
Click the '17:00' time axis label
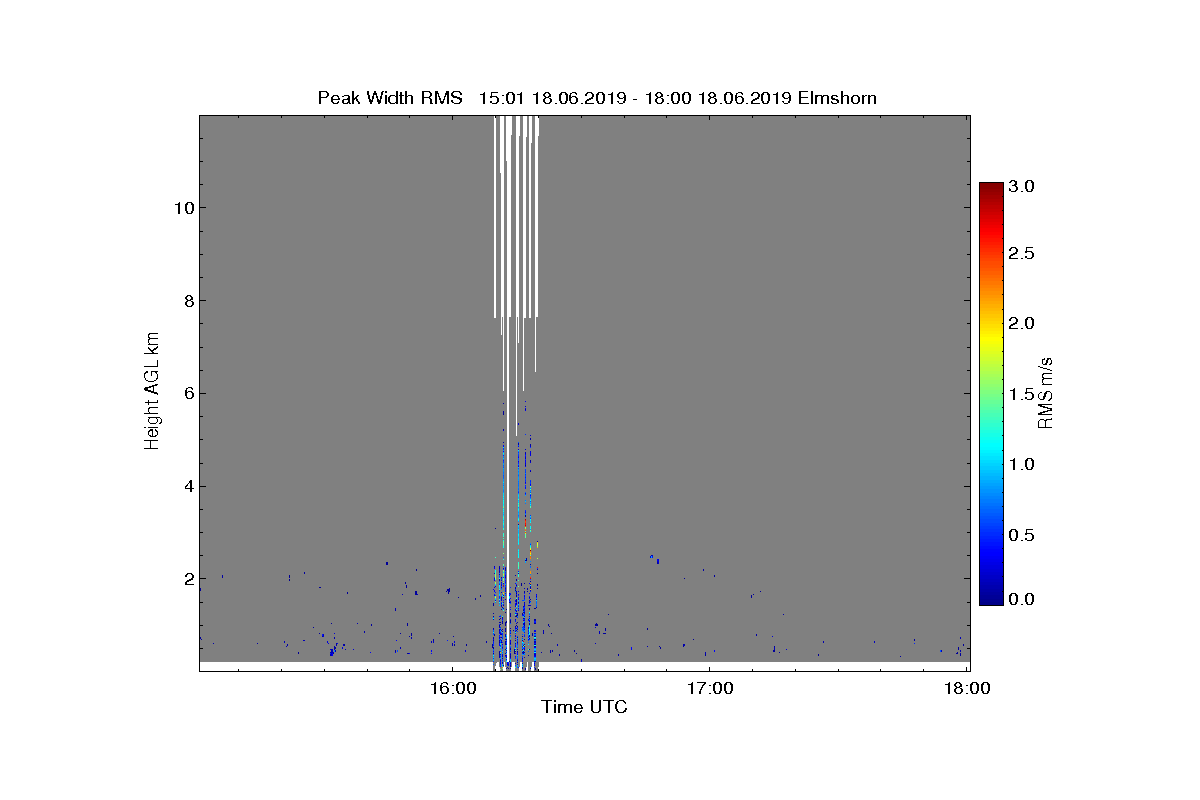pyautogui.click(x=709, y=688)
